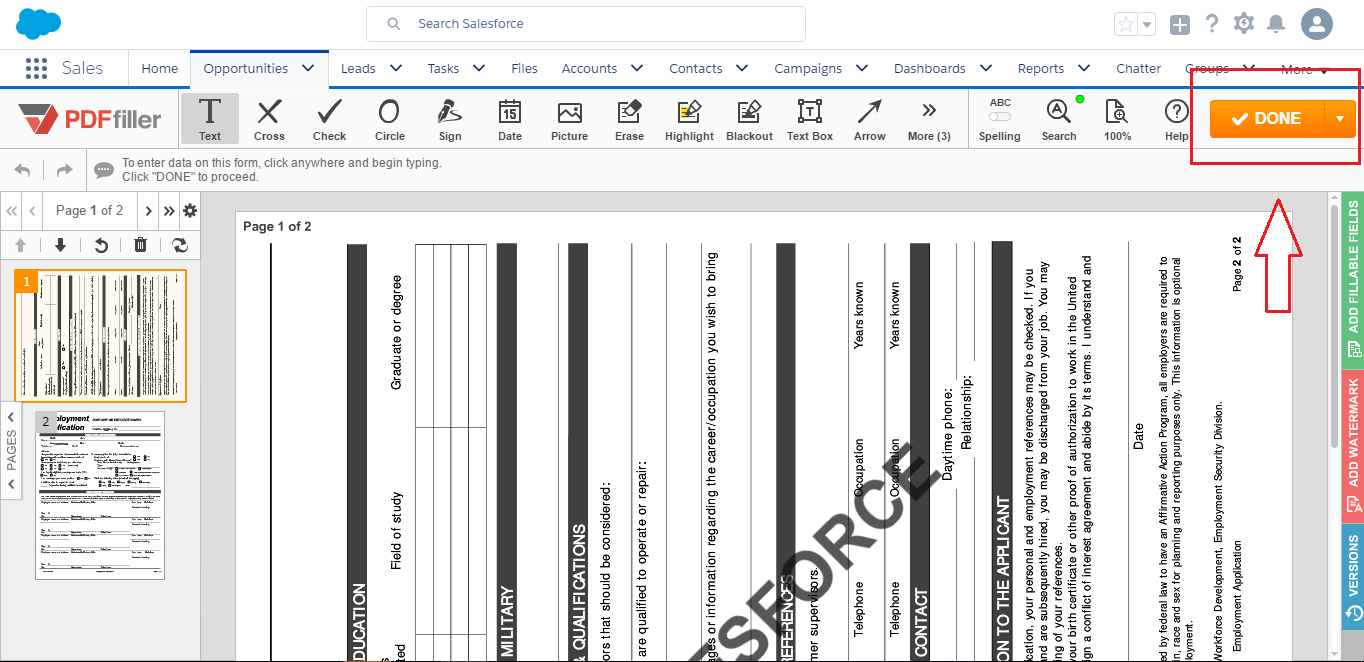The image size is (1364, 662).
Task: Open Salesforce Setup gear
Action: tap(1244, 24)
